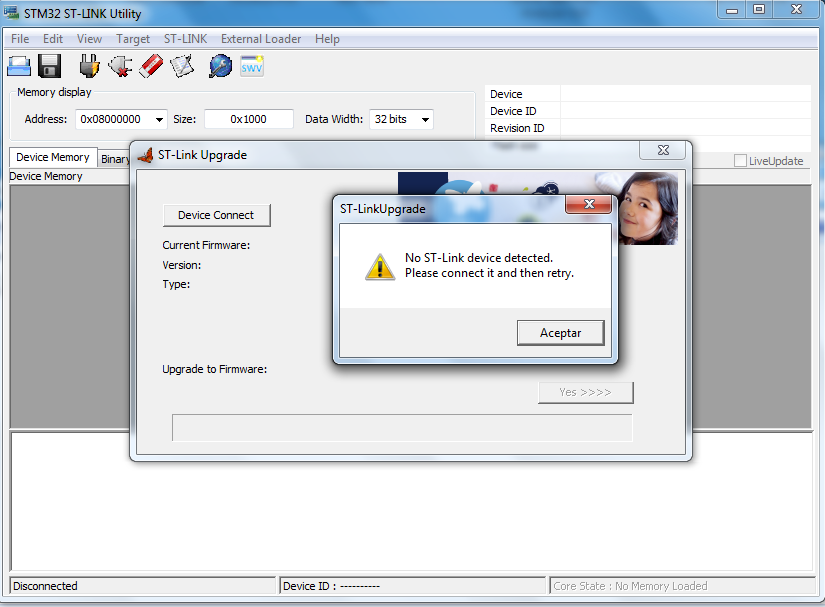Click the Connect to target plug icon

pos(89,66)
